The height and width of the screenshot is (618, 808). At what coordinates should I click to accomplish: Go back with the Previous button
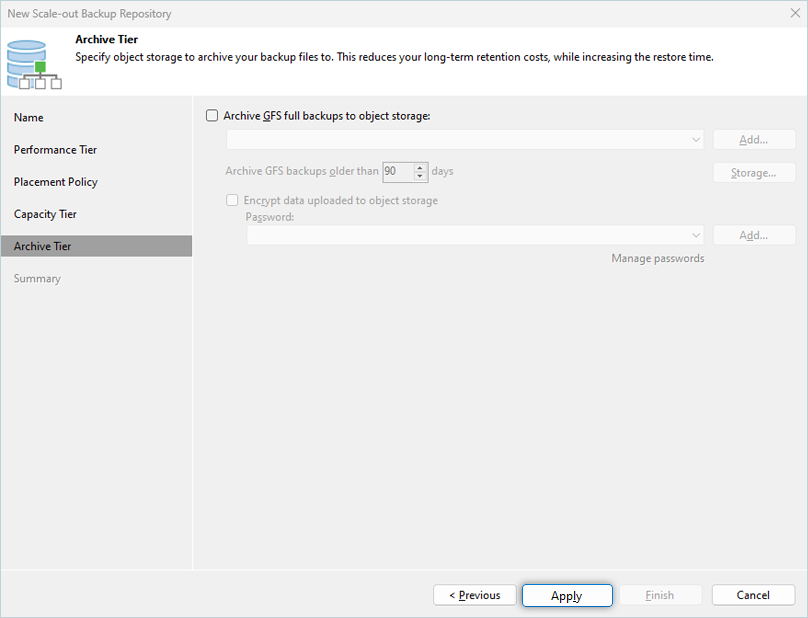pyautogui.click(x=474, y=595)
